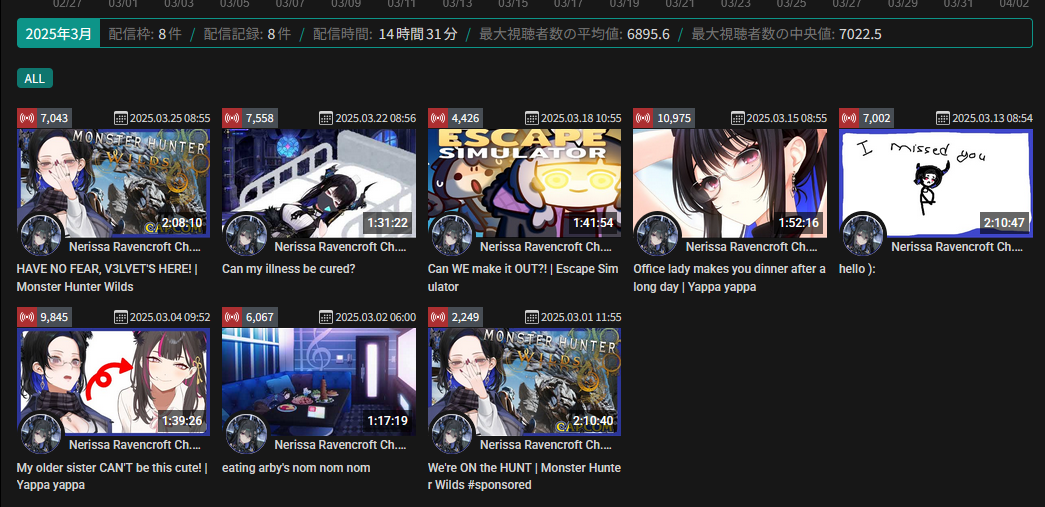Click the 03/15 date axis label

(x=513, y=4)
